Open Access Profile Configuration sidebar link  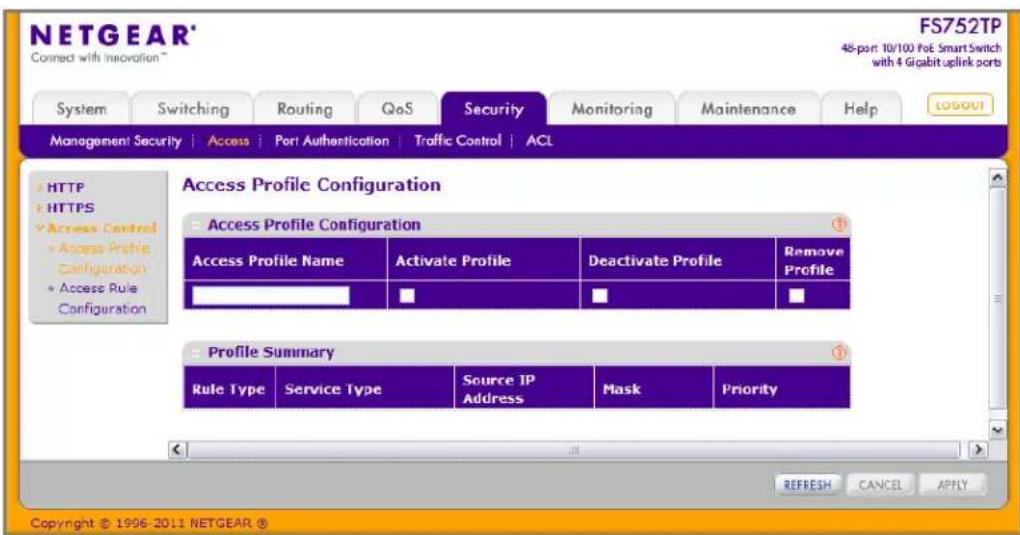(x=103, y=258)
